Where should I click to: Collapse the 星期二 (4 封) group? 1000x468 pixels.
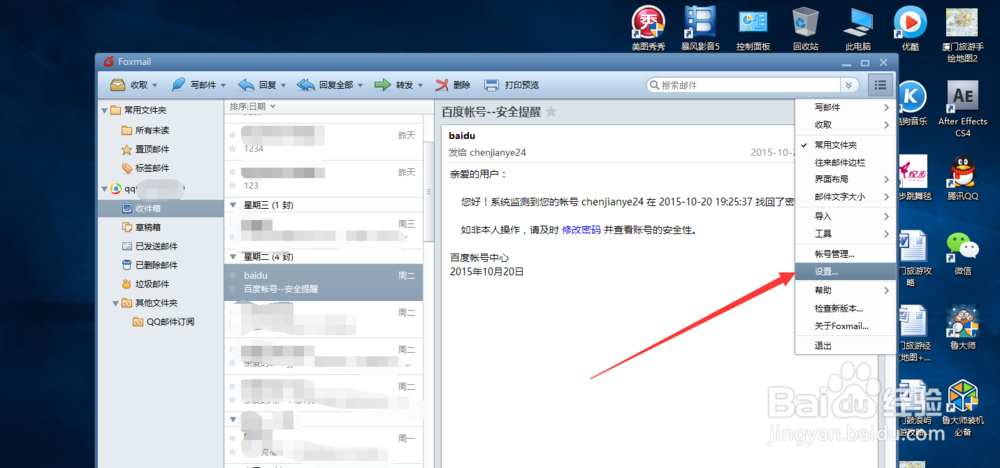233,258
